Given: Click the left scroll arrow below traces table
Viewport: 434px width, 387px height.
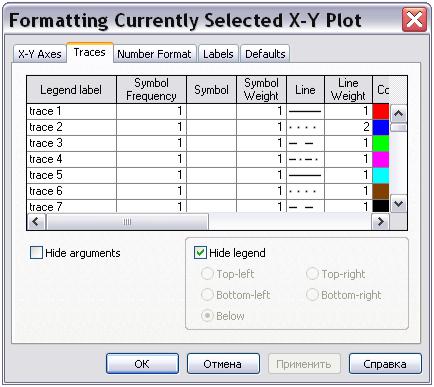Looking at the screenshot, I should click(x=36, y=221).
